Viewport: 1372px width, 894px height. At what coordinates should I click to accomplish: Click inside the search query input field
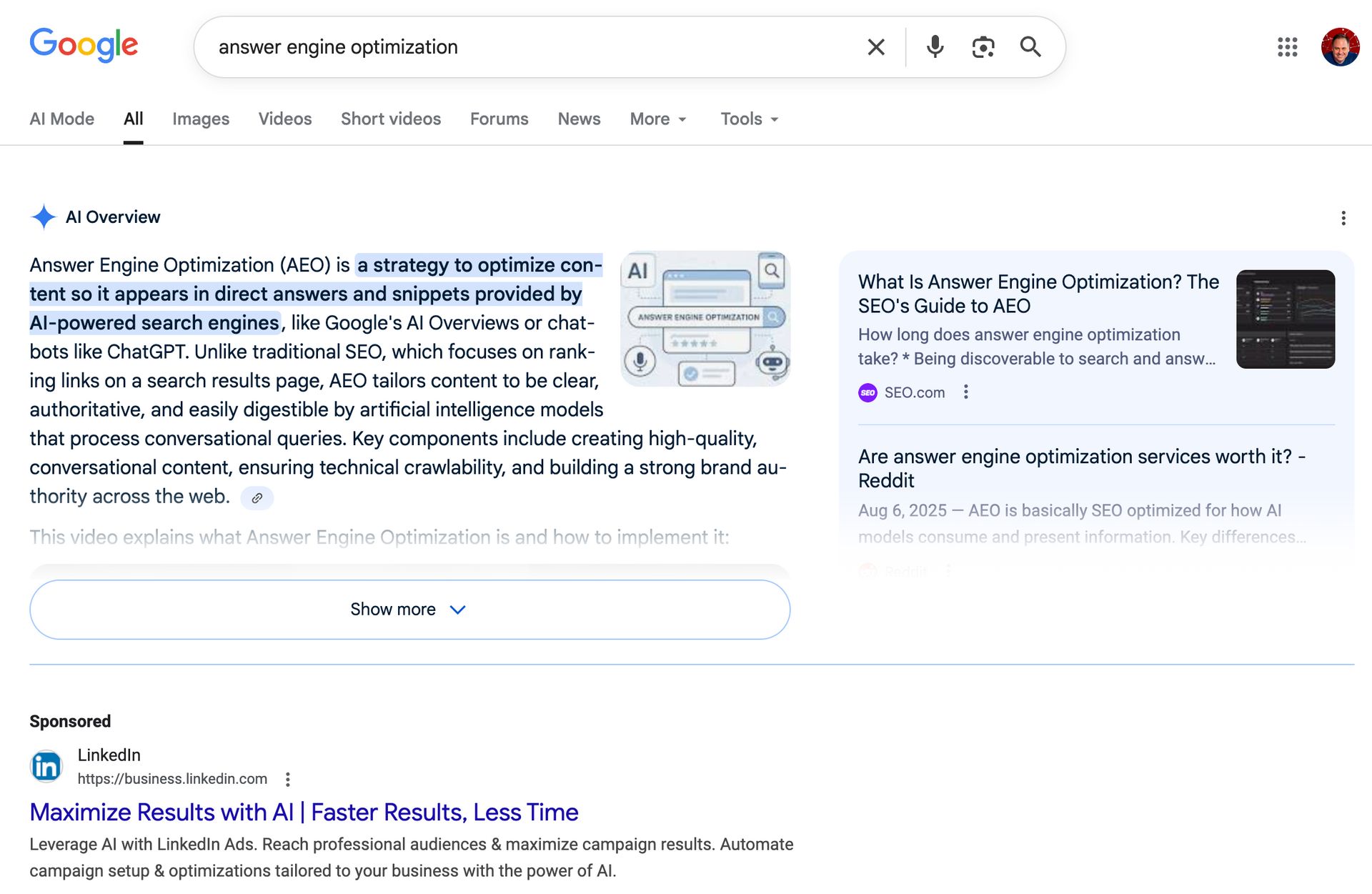(529, 47)
